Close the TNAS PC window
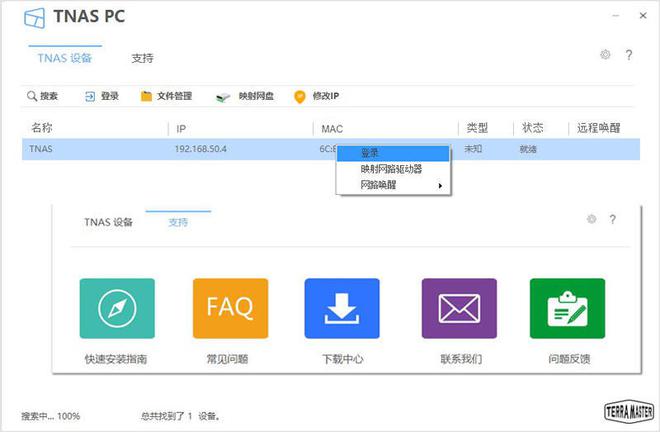Viewport: 660px width, 432px height. 643,16
